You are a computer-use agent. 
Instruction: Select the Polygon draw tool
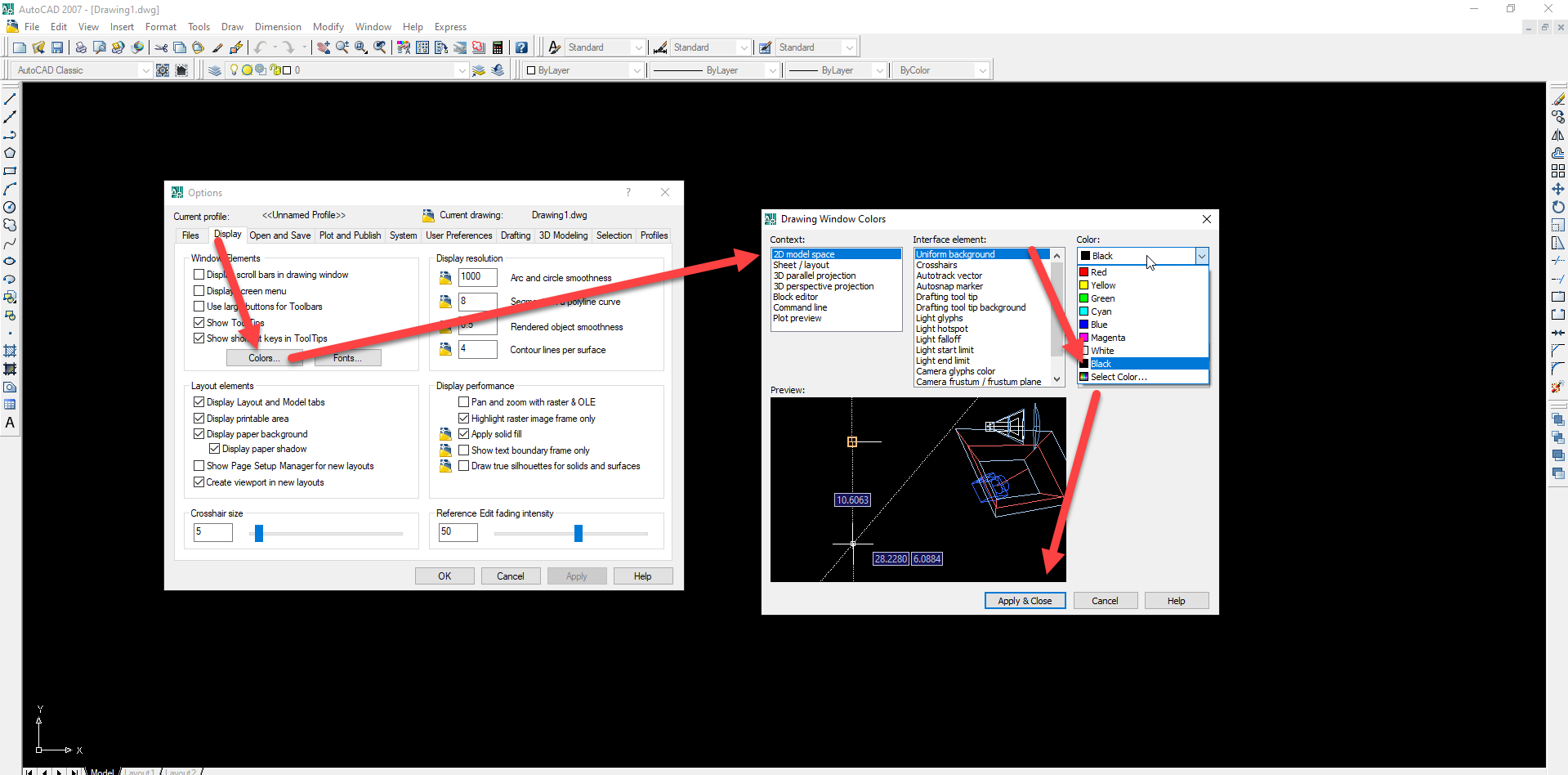(10, 153)
